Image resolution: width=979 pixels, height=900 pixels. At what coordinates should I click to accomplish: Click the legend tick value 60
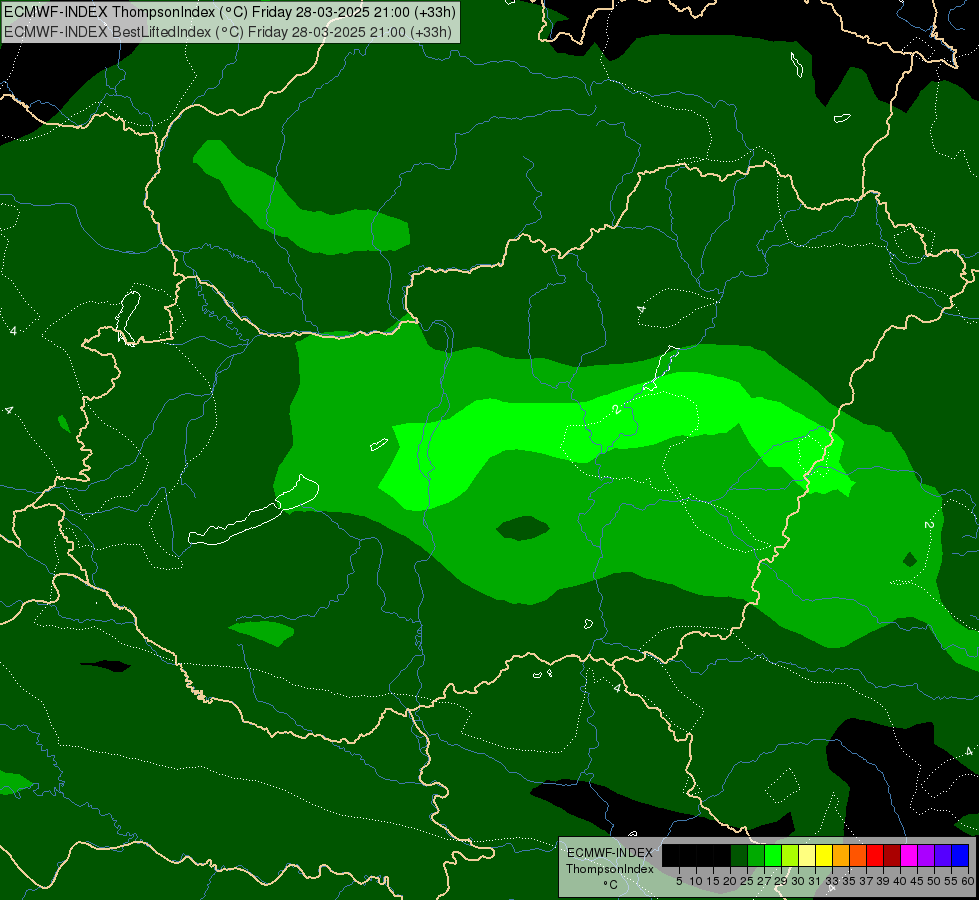coord(968,881)
